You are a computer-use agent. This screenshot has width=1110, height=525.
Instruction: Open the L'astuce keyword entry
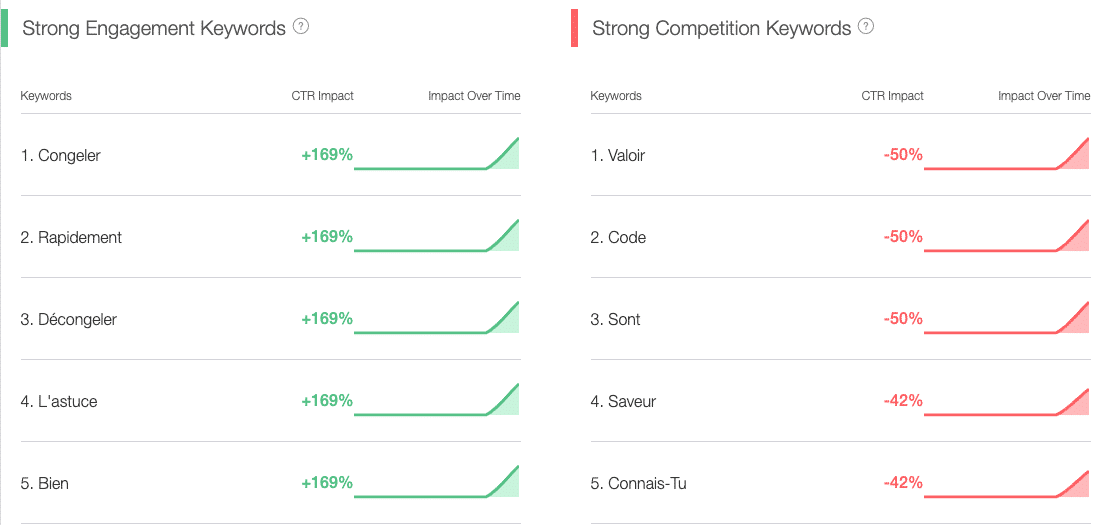(x=59, y=402)
